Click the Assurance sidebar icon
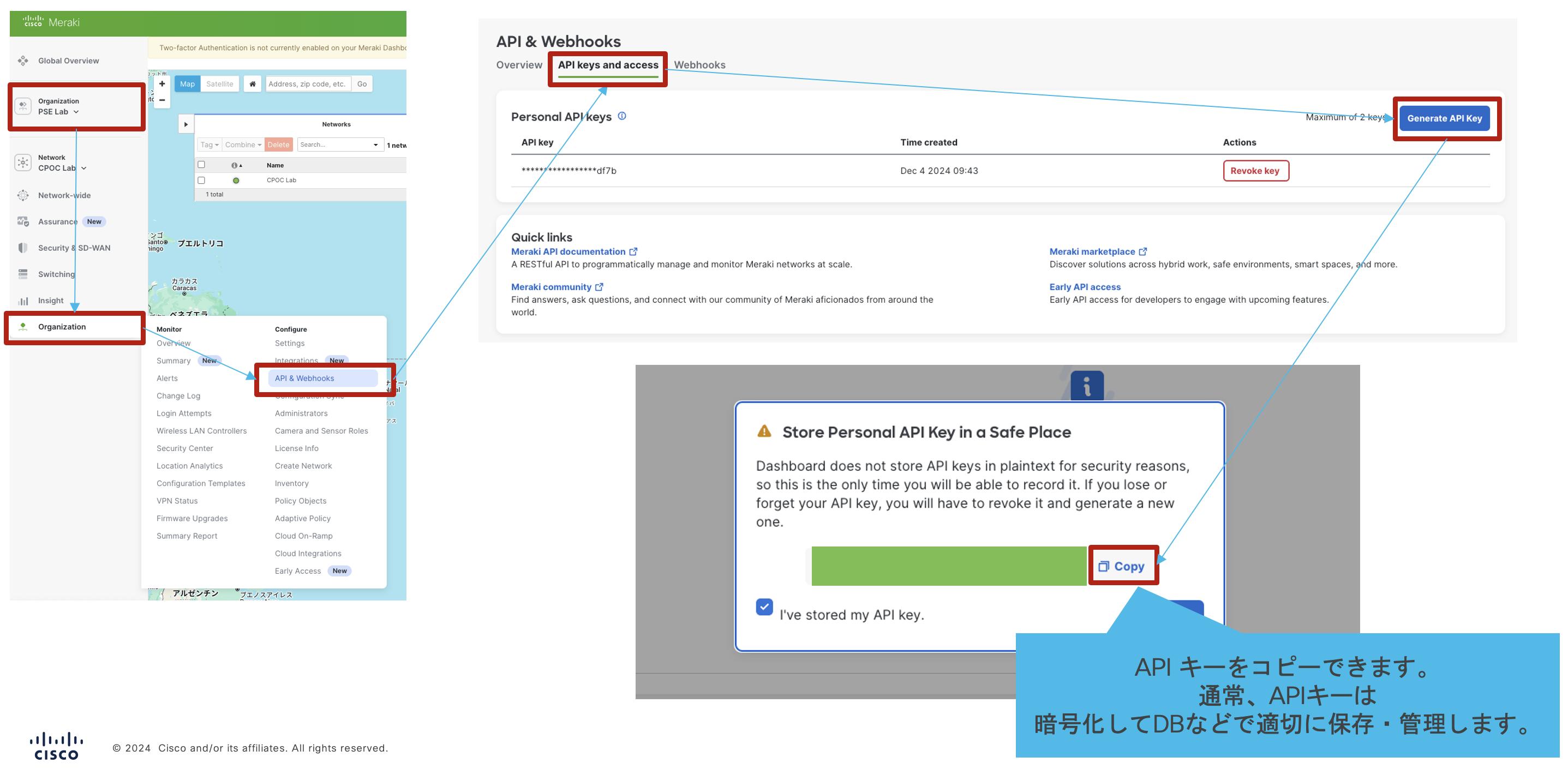Viewport: 1568px width, 769px height. (23, 221)
